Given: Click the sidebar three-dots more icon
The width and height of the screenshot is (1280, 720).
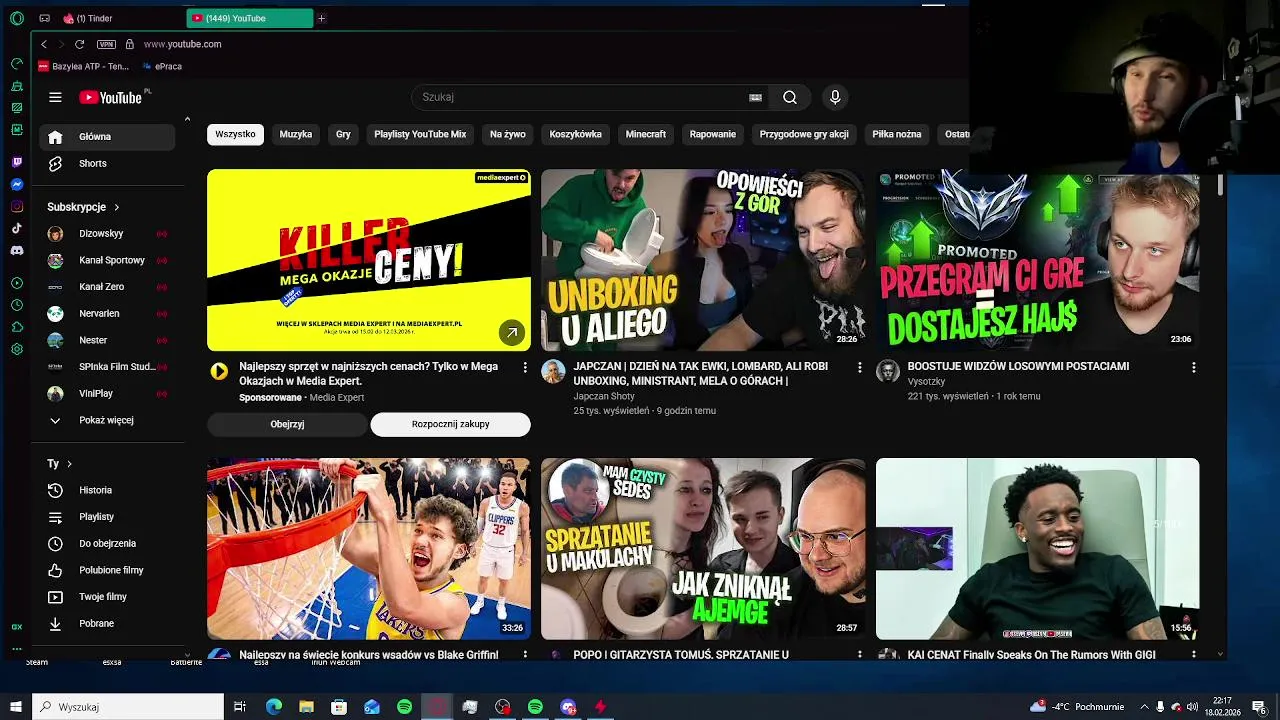Looking at the screenshot, I should [x=17, y=648].
